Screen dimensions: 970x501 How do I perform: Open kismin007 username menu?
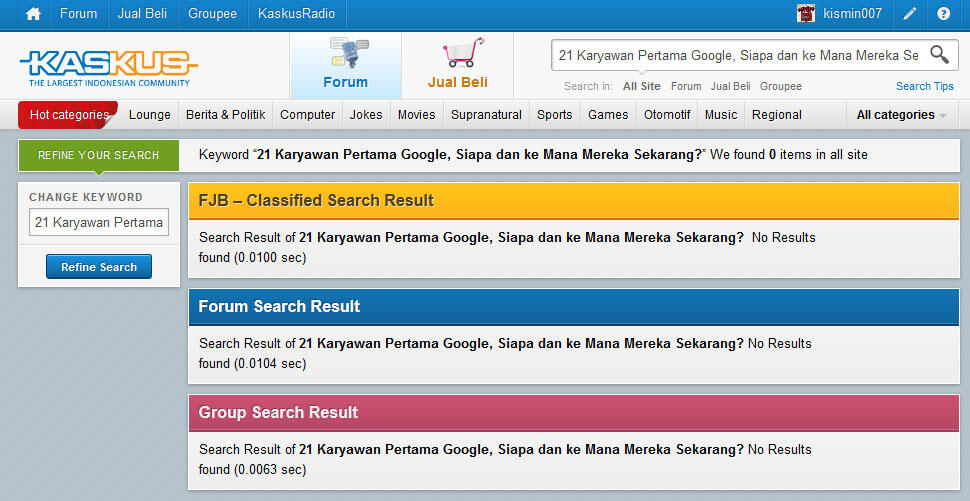(852, 14)
